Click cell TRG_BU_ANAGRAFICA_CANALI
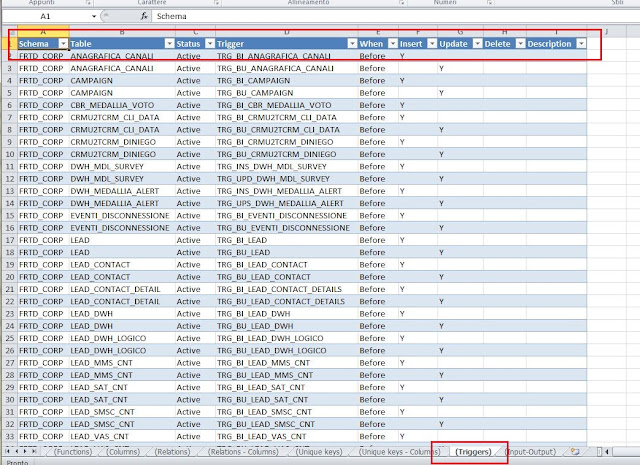The image size is (640, 465). click(x=287, y=68)
